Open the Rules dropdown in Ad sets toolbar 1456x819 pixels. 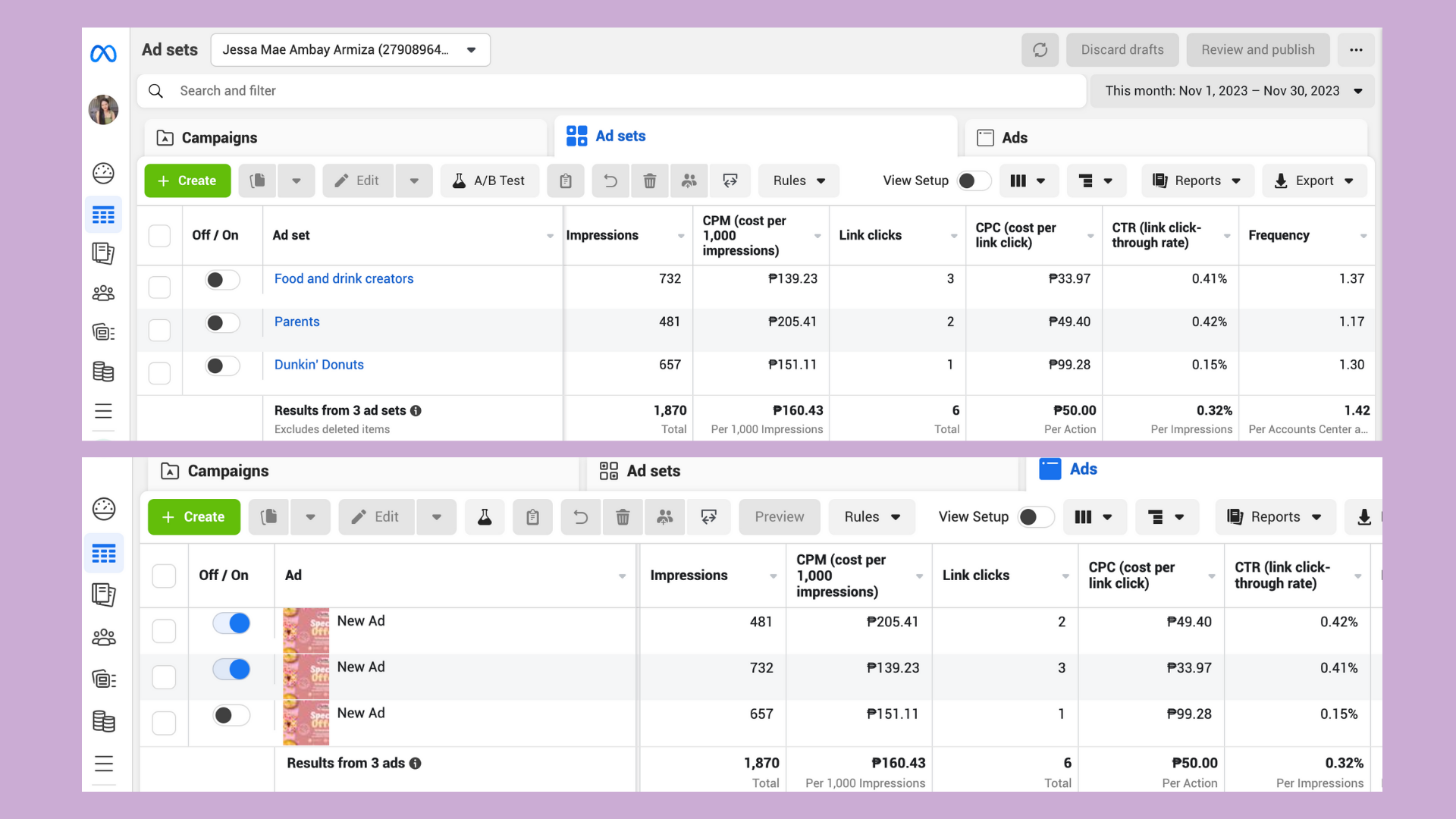799,180
